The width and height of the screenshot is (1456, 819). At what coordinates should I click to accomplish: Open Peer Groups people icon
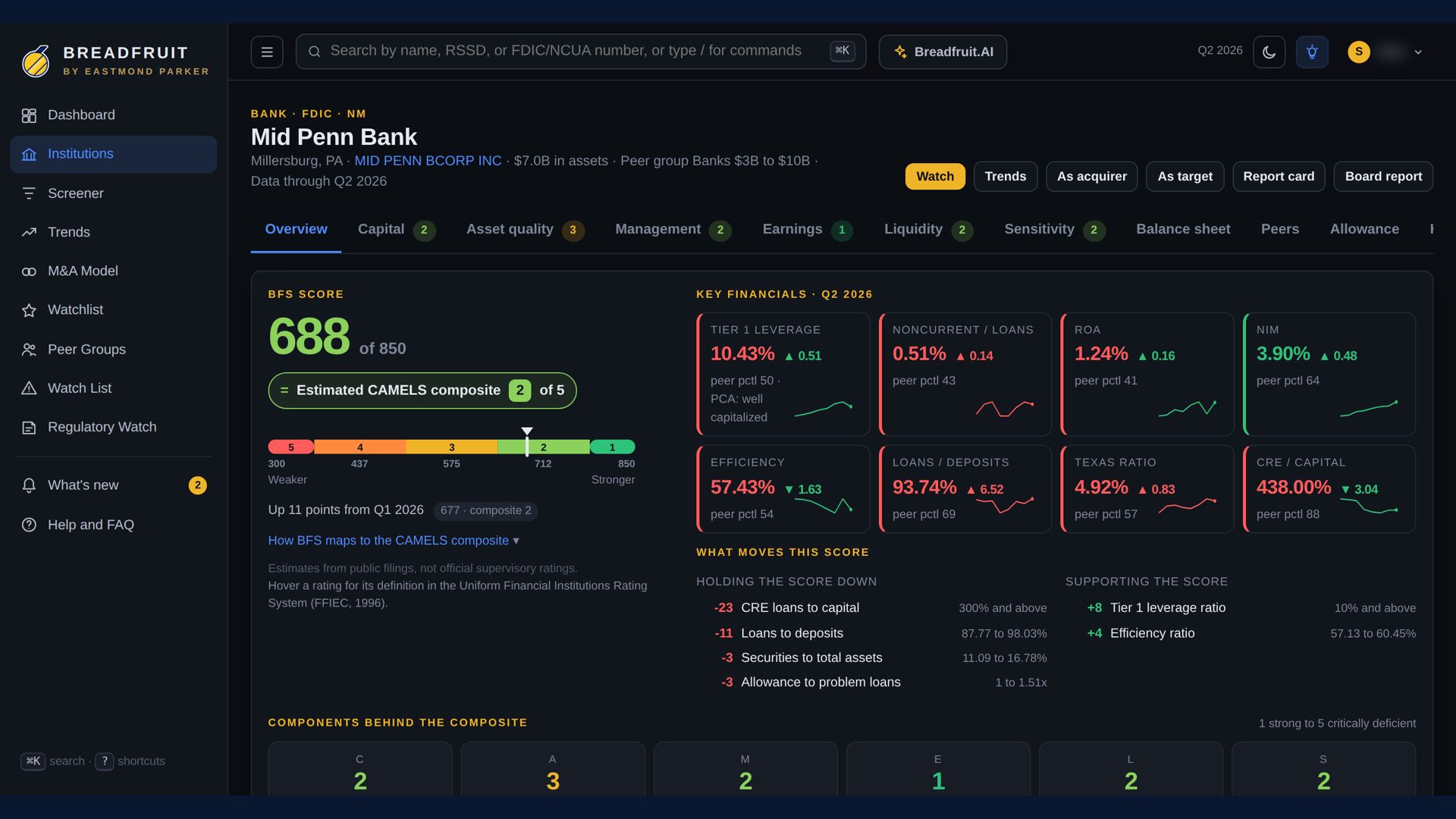pos(29,350)
